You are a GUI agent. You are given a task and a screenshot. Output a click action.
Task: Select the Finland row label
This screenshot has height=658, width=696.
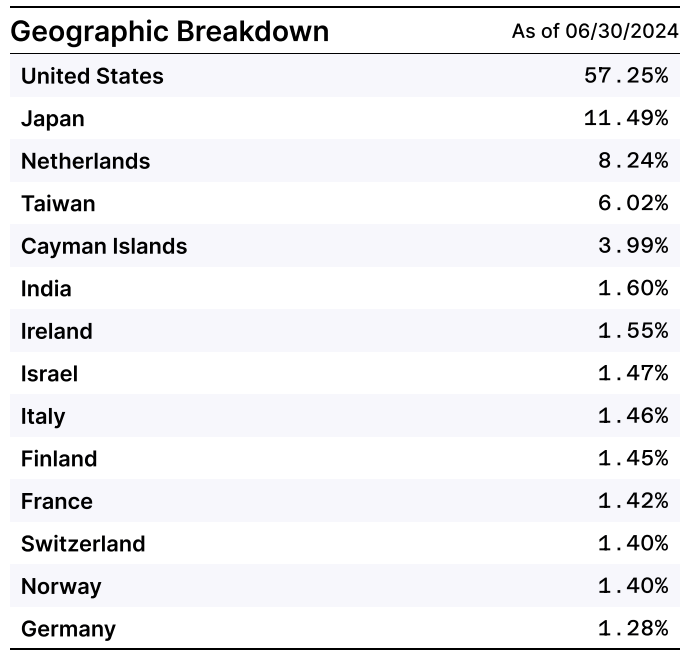click(x=59, y=459)
